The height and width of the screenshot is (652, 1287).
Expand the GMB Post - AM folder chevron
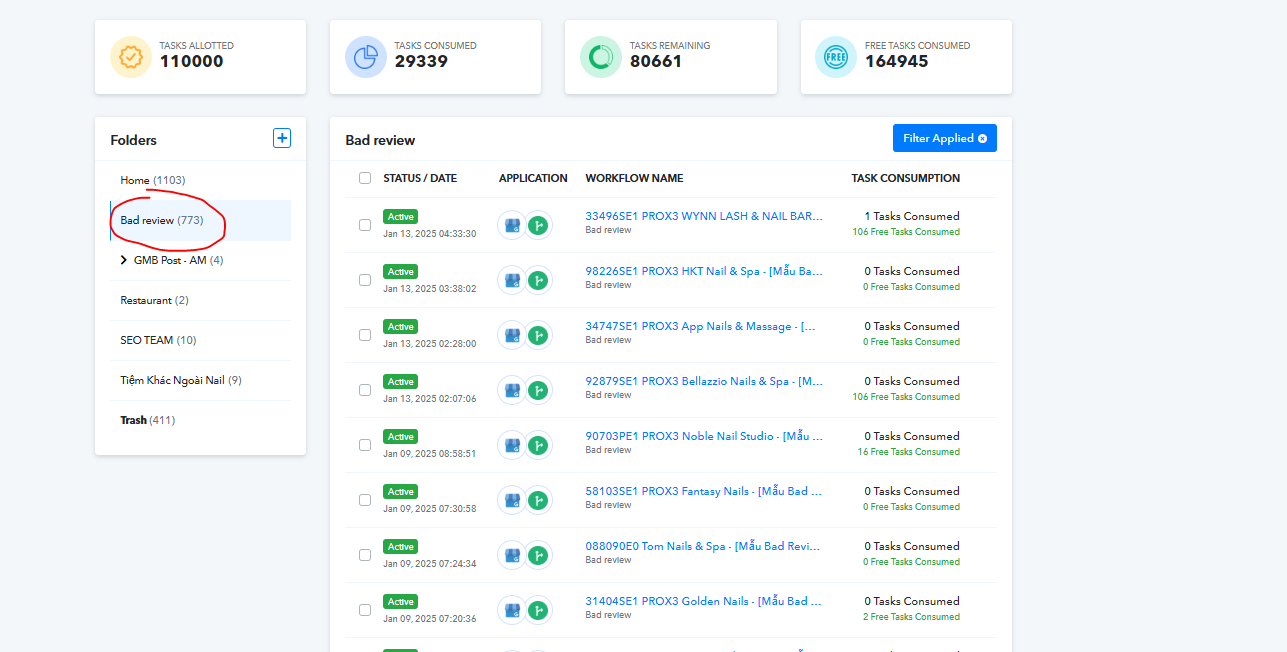pyautogui.click(x=124, y=260)
